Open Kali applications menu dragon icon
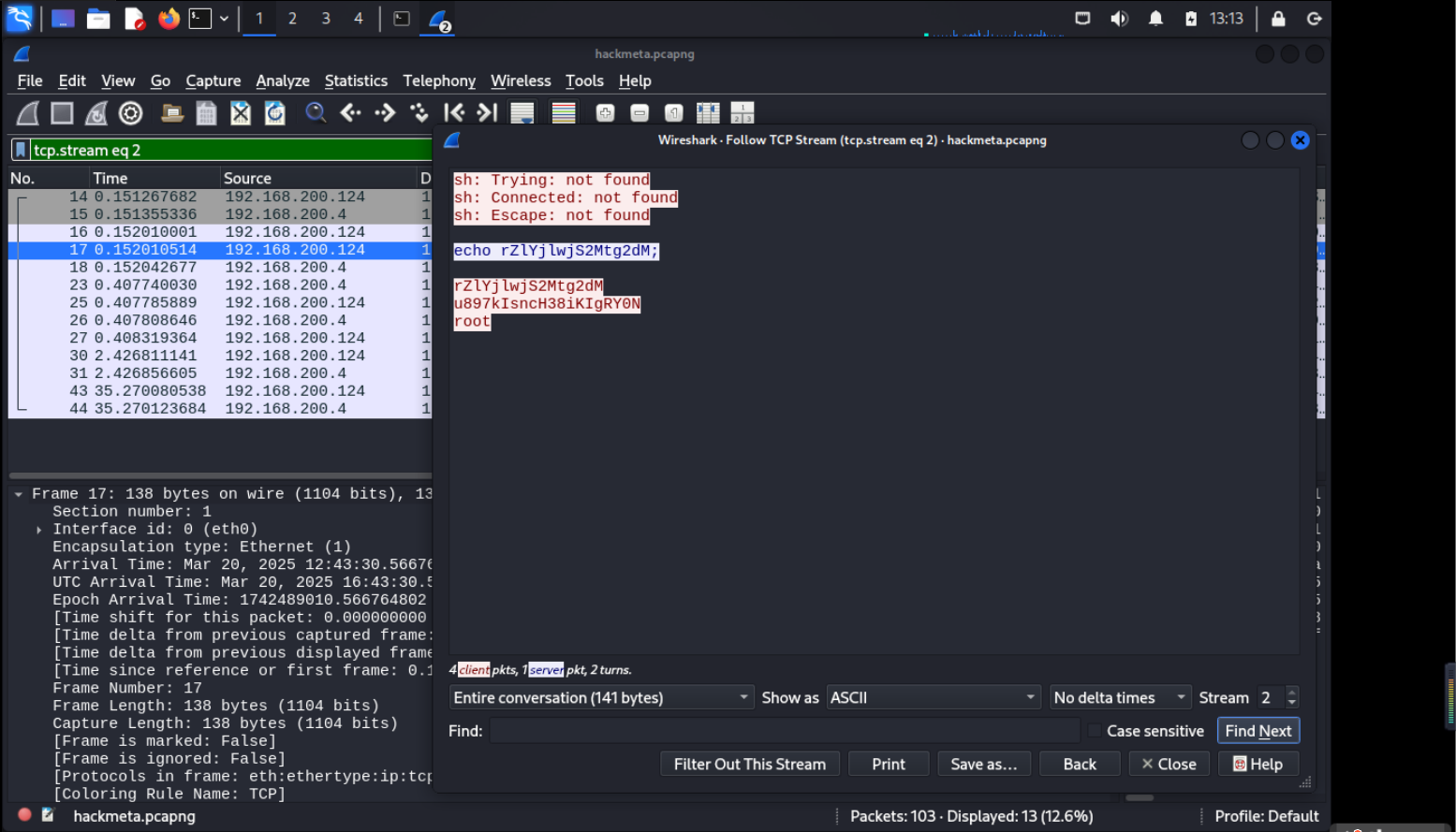 (20, 18)
